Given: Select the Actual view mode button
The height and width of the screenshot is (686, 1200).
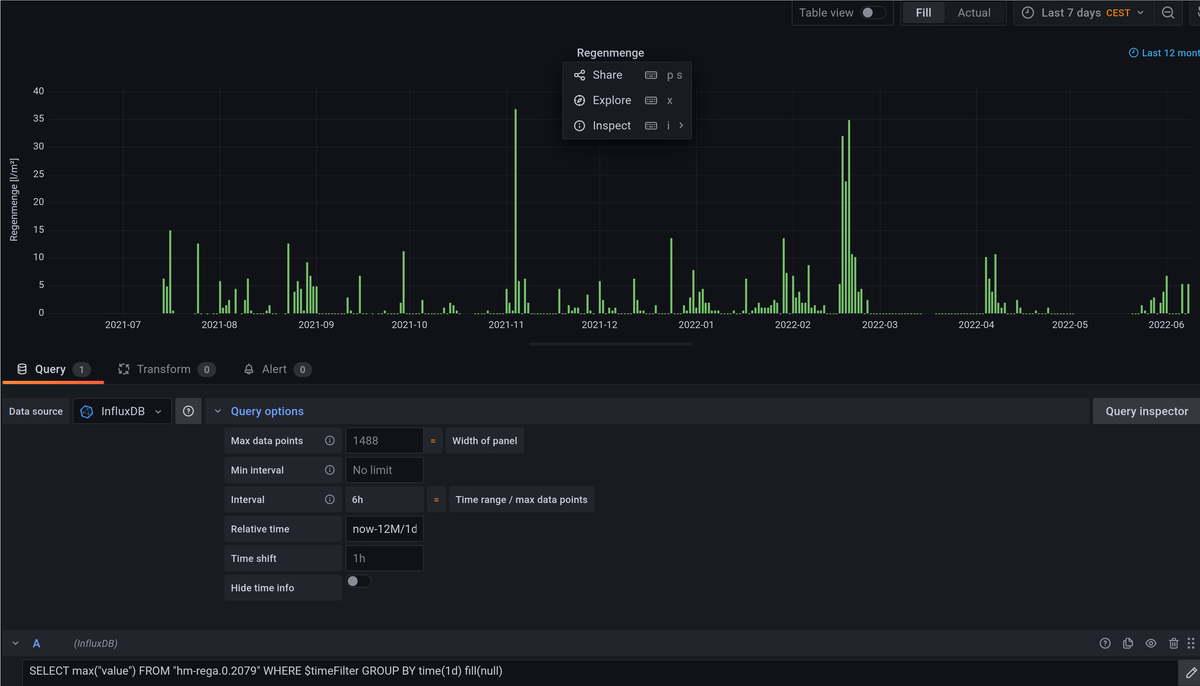Looking at the screenshot, I should tap(973, 13).
